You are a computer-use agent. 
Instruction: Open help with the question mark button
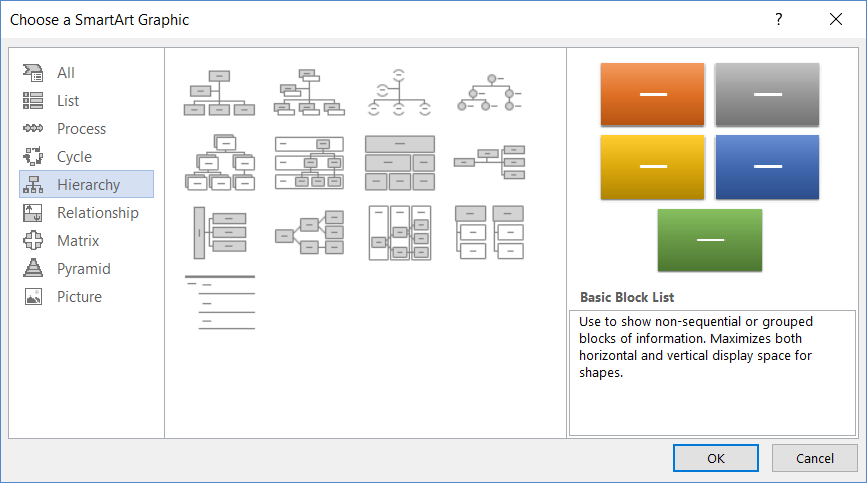coord(779,20)
